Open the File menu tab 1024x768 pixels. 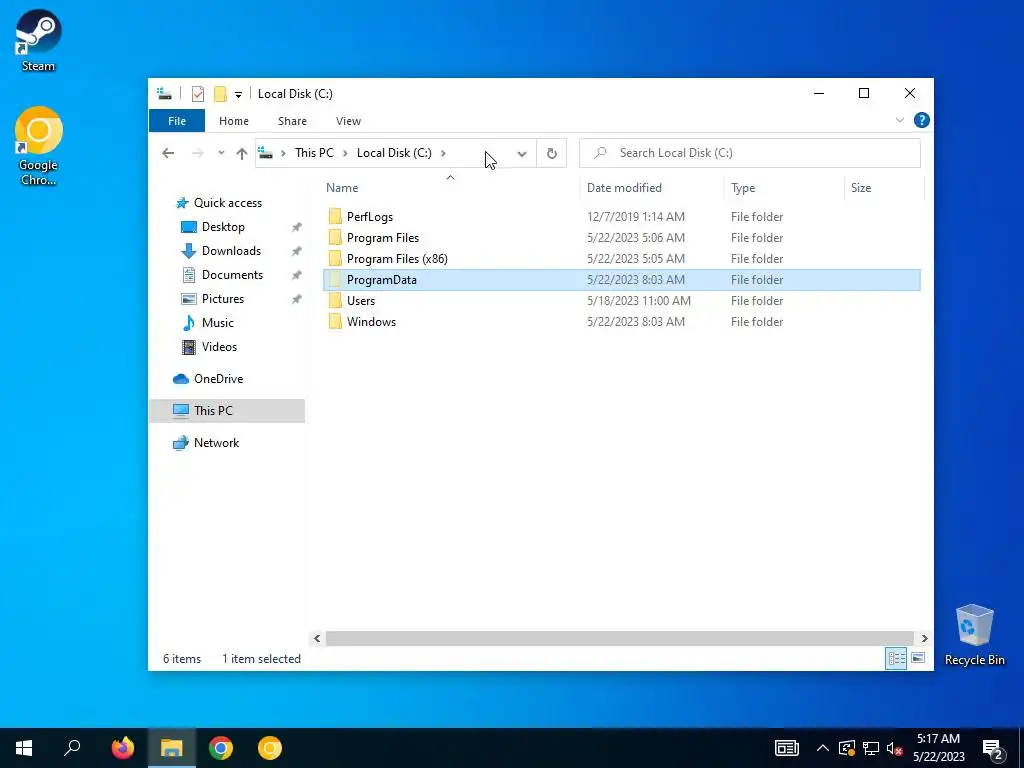[177, 121]
